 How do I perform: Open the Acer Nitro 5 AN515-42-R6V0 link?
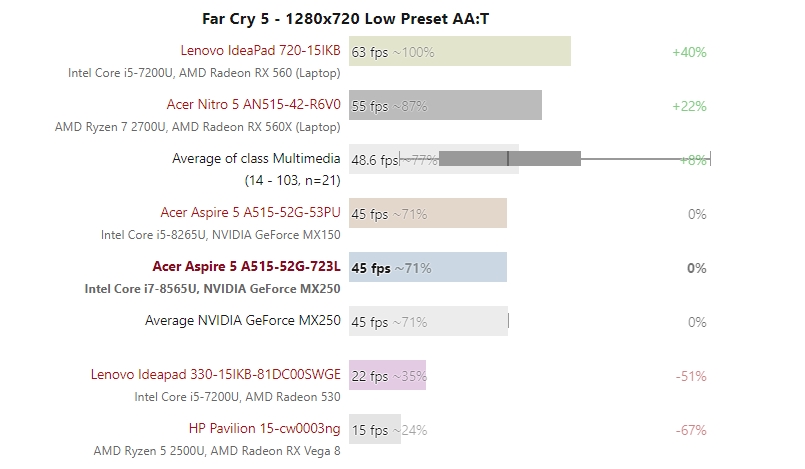coord(253,103)
